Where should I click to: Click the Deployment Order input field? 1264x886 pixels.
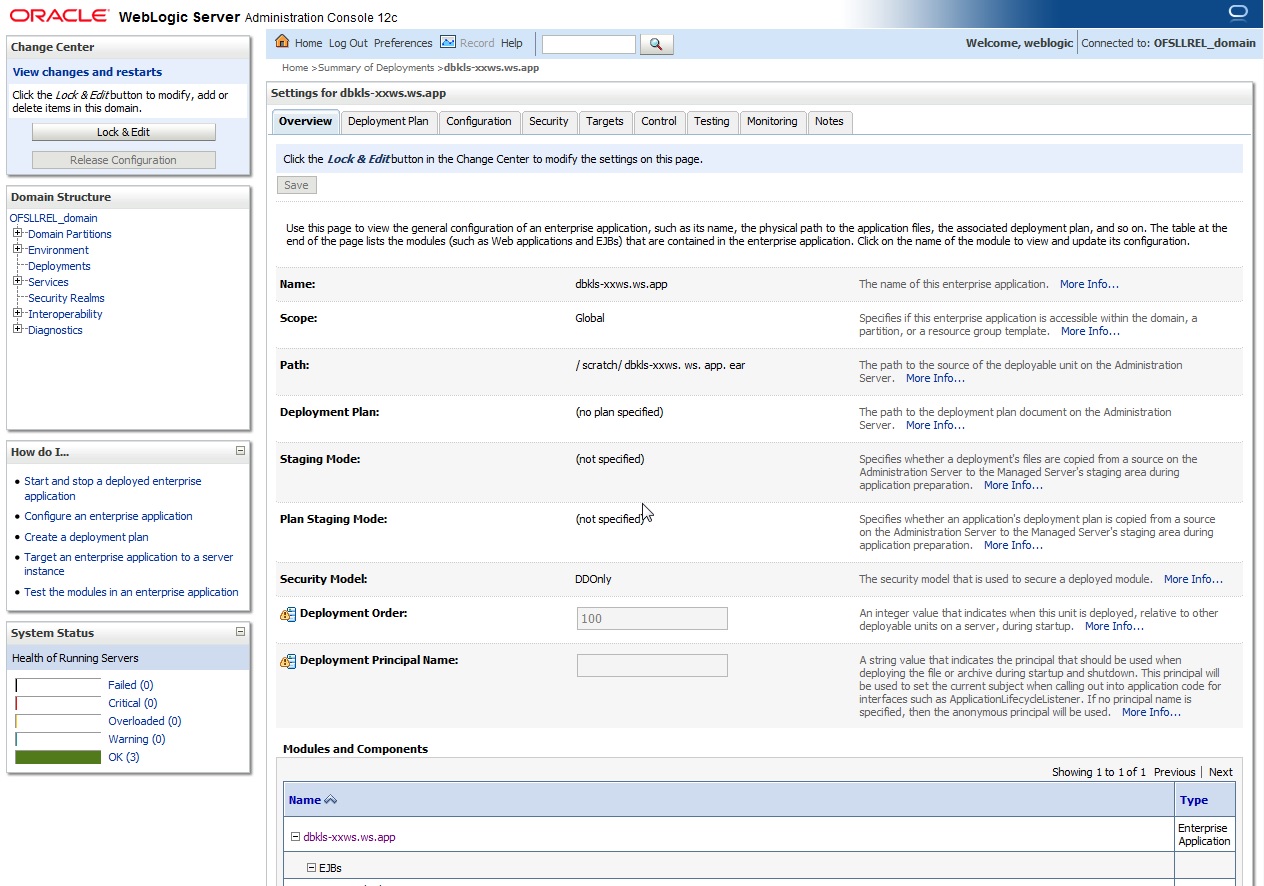tap(652, 618)
